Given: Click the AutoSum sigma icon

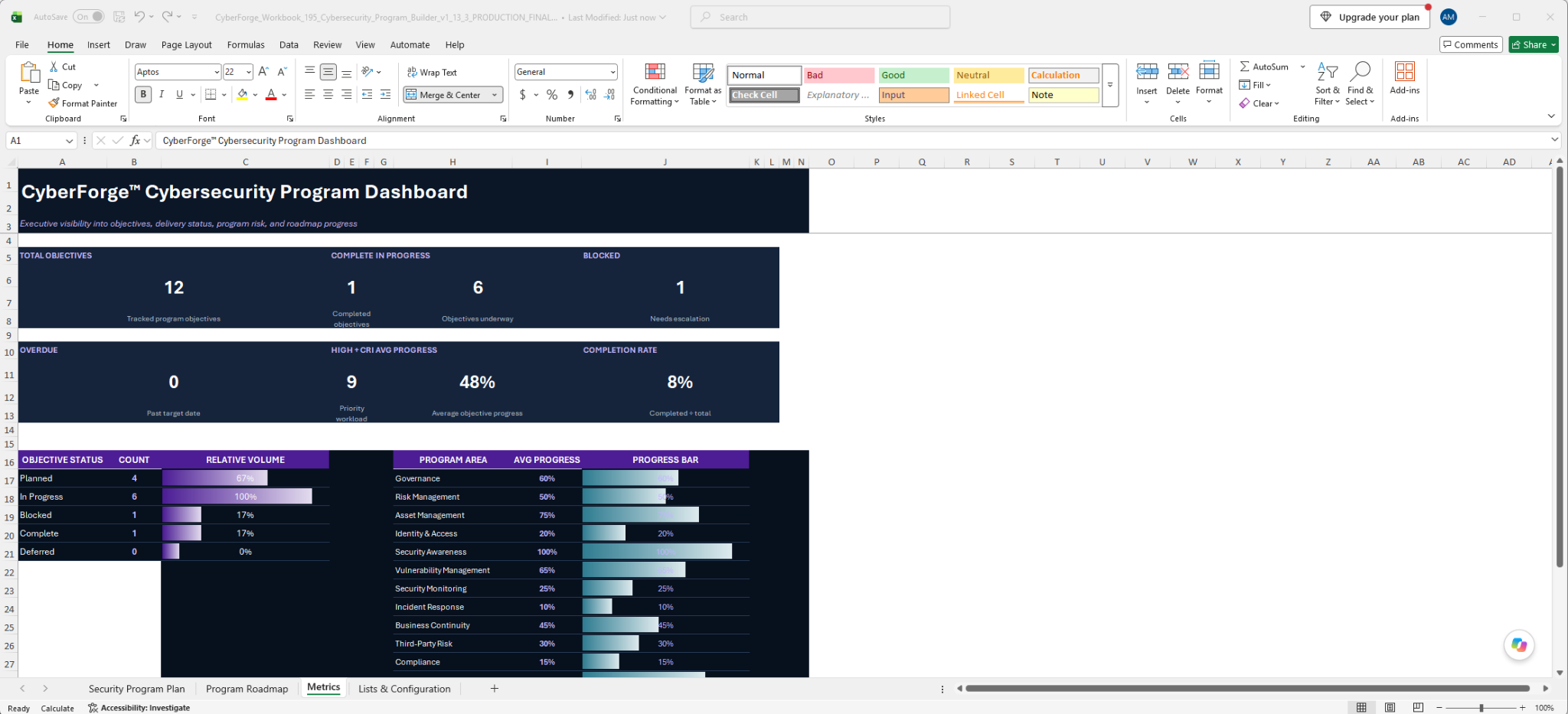Looking at the screenshot, I should [1245, 67].
